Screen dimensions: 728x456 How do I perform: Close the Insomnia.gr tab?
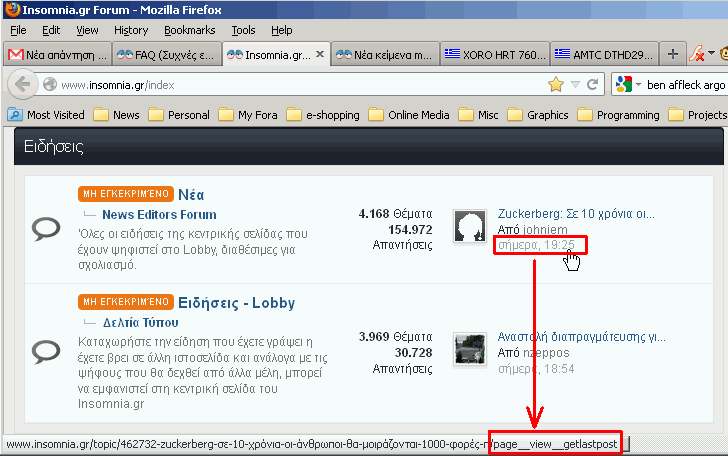click(x=320, y=54)
